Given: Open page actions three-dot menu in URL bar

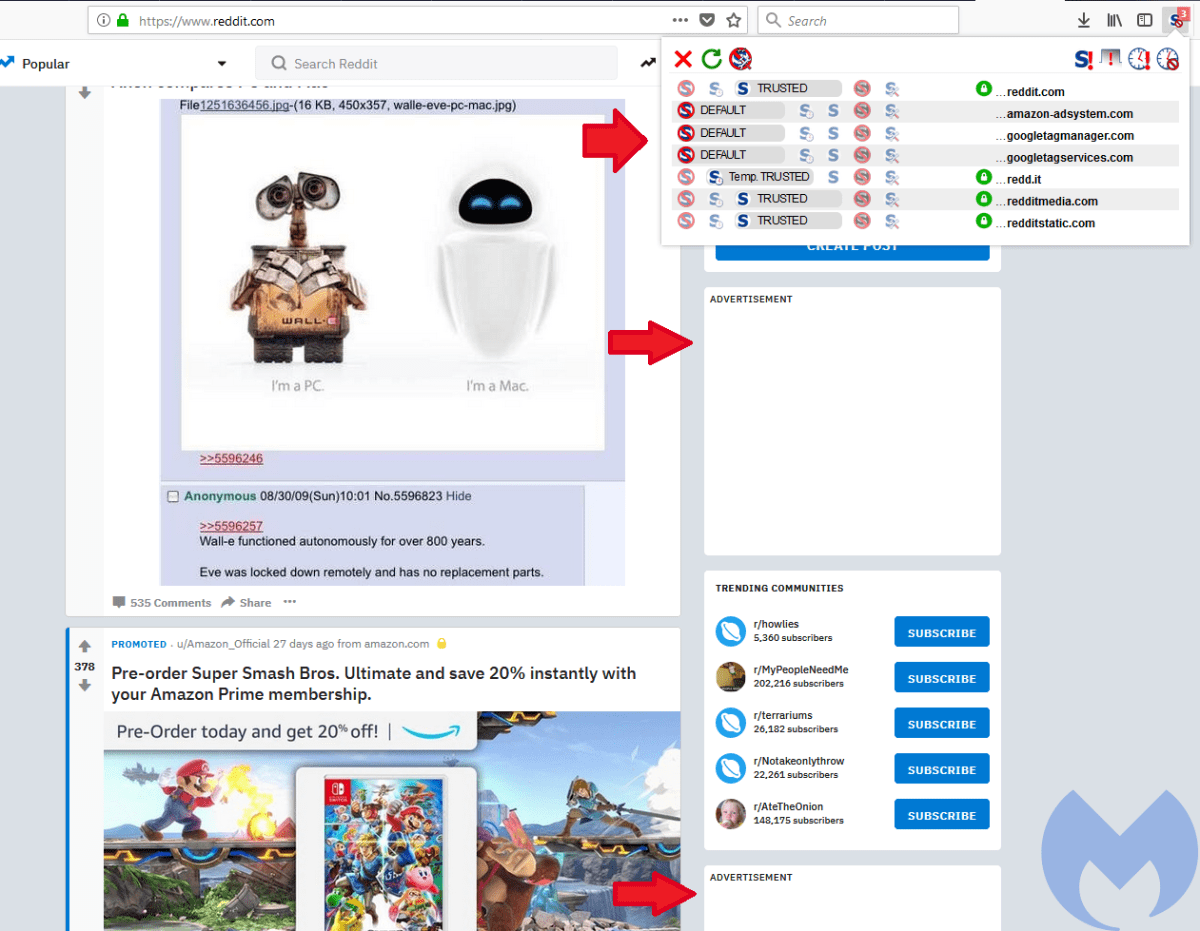Looking at the screenshot, I should 680,20.
